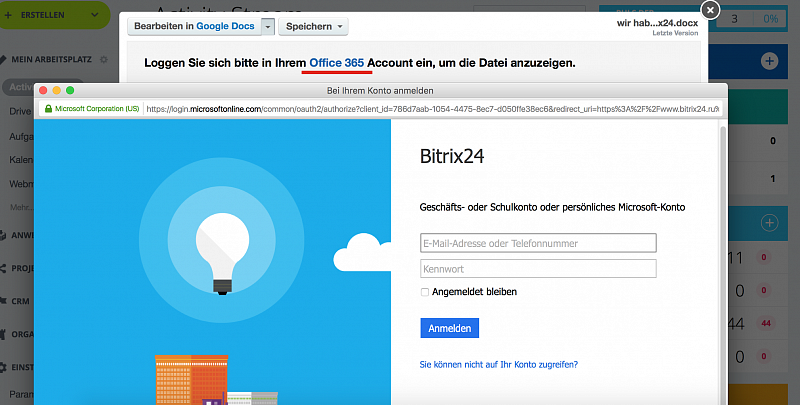Click the popup window vertical scrollbar
Viewport: 800px width, 405px height.
[x=722, y=265]
